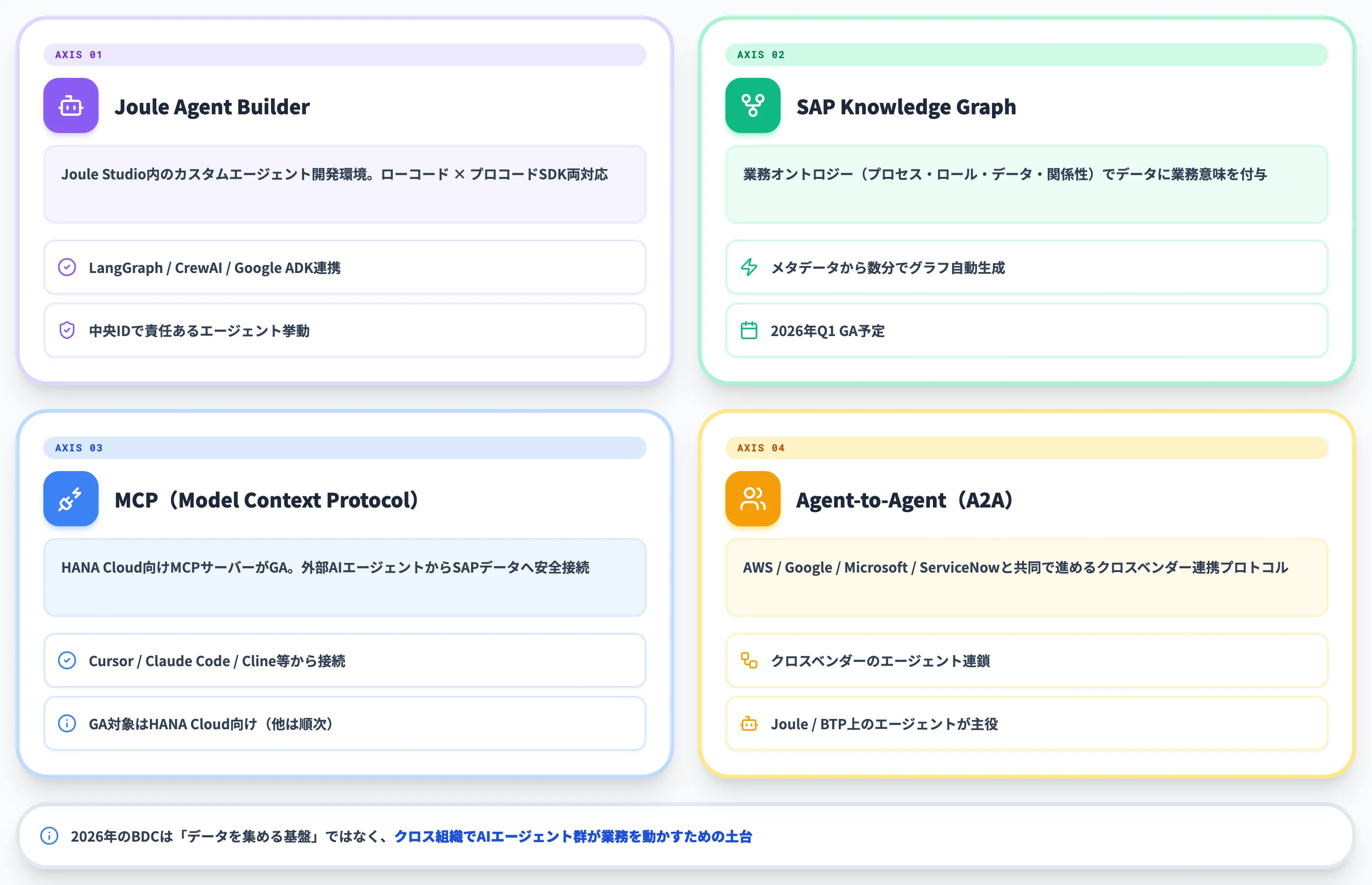Image resolution: width=1372 pixels, height=885 pixels.
Task: Click the Joule / BTP上のエージェントが主役 text
Action: click(884, 724)
